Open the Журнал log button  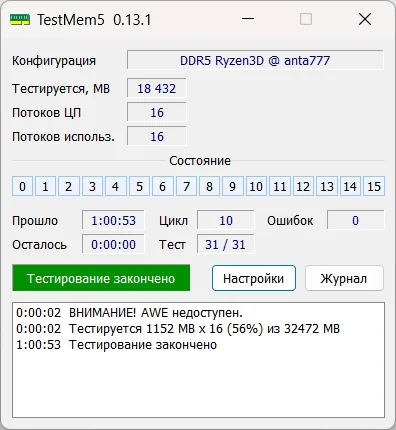tap(344, 278)
